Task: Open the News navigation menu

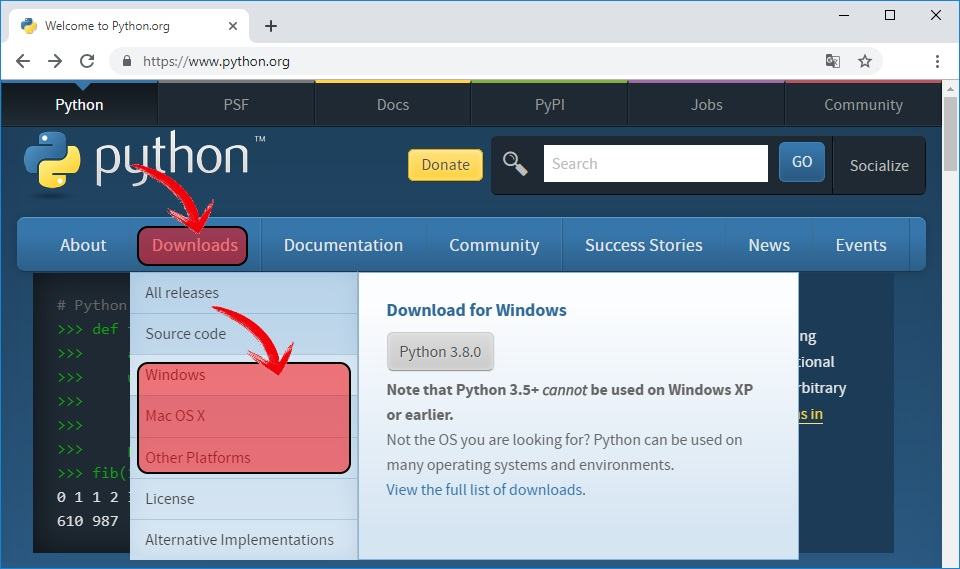Action: coord(769,245)
